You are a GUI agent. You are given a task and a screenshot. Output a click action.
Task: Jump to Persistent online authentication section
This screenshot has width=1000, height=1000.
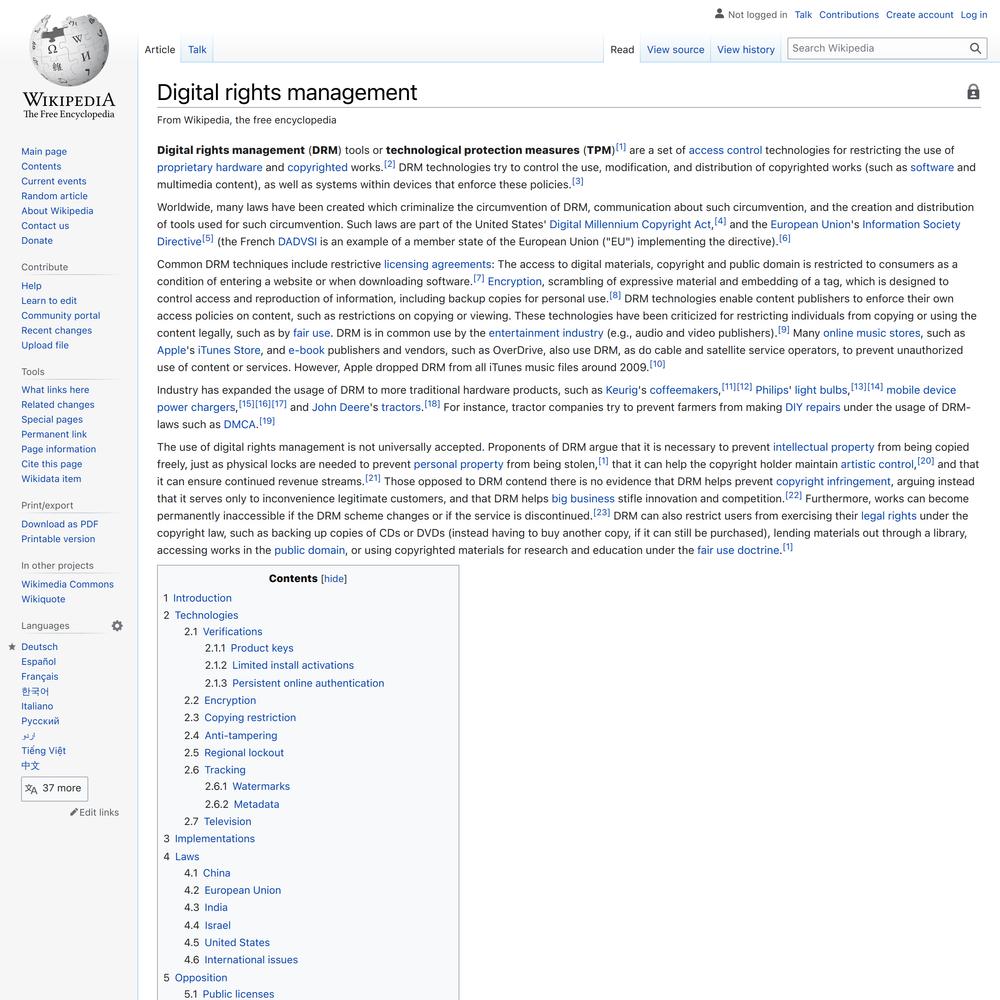[308, 683]
